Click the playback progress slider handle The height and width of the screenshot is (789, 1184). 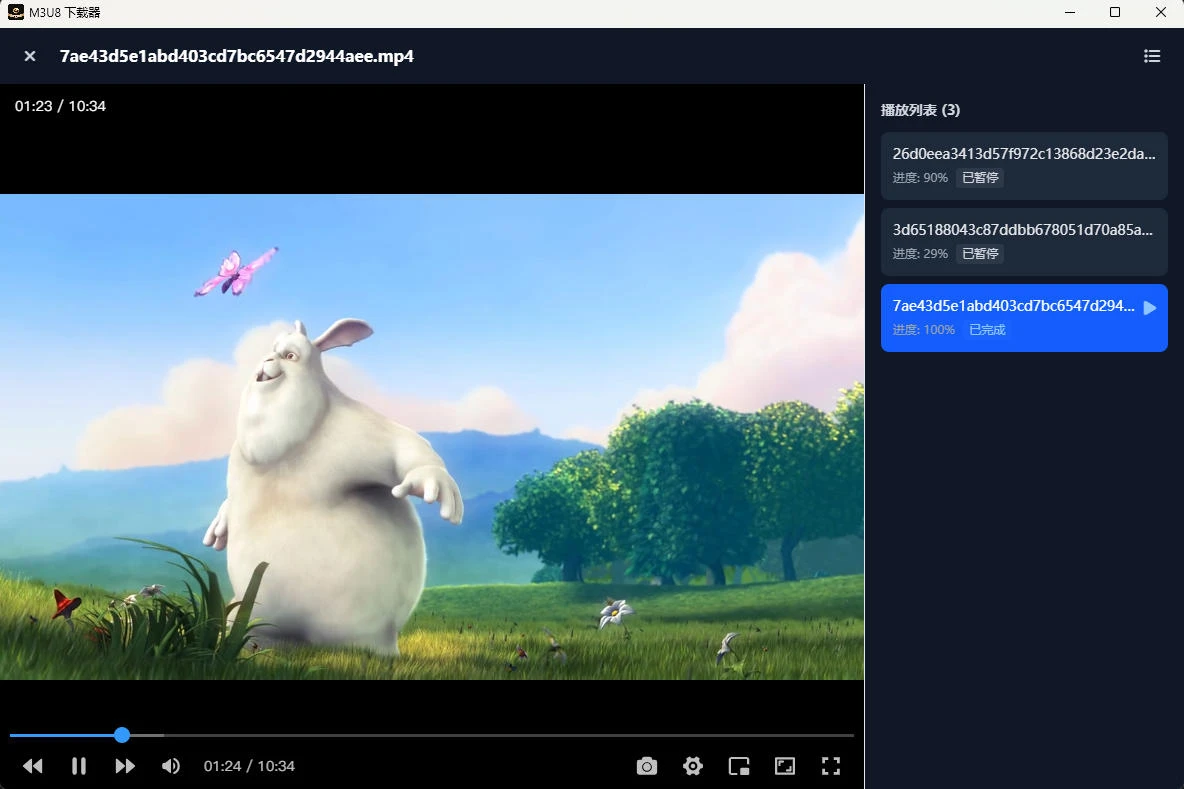click(122, 735)
